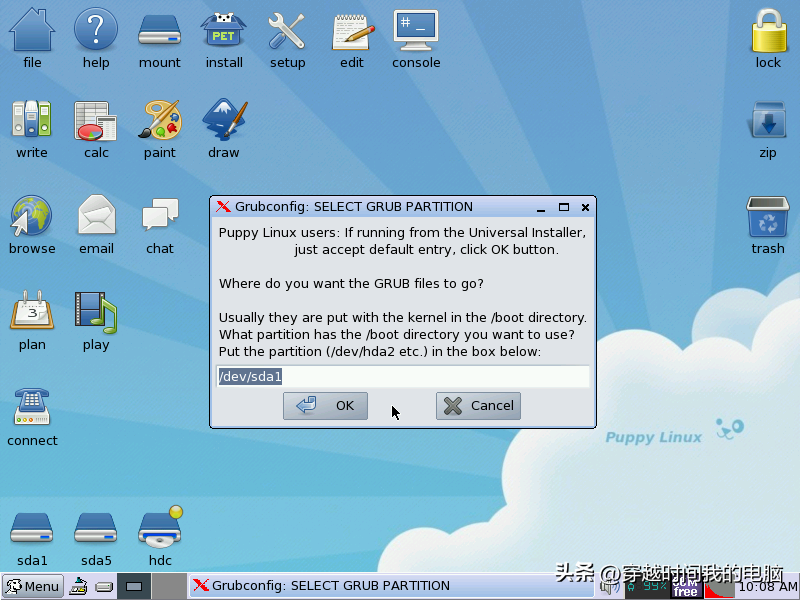800x600 pixels.
Task: Open the console terminal icon
Action: click(x=416, y=31)
